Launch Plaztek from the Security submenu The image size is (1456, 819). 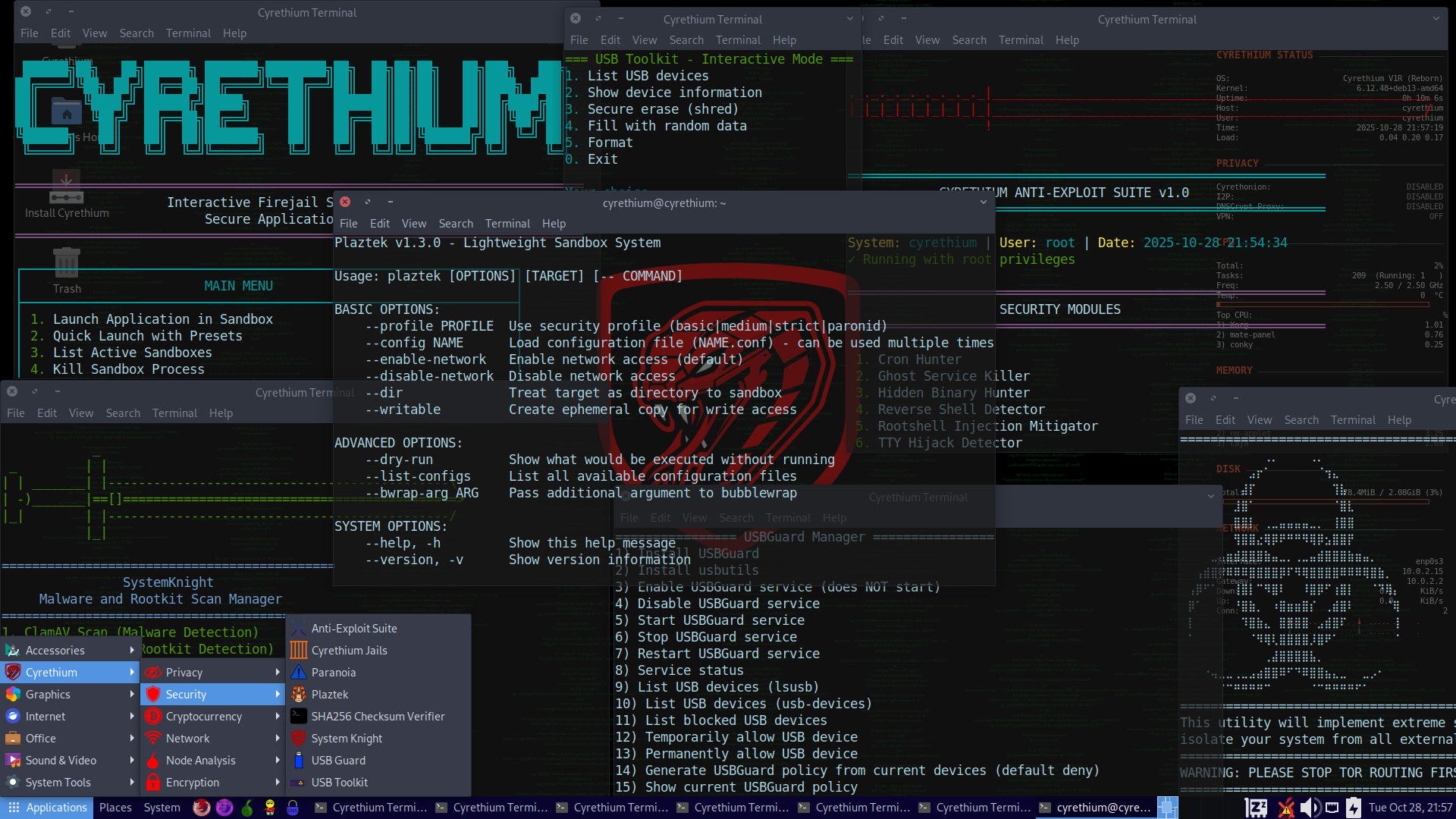(x=329, y=694)
